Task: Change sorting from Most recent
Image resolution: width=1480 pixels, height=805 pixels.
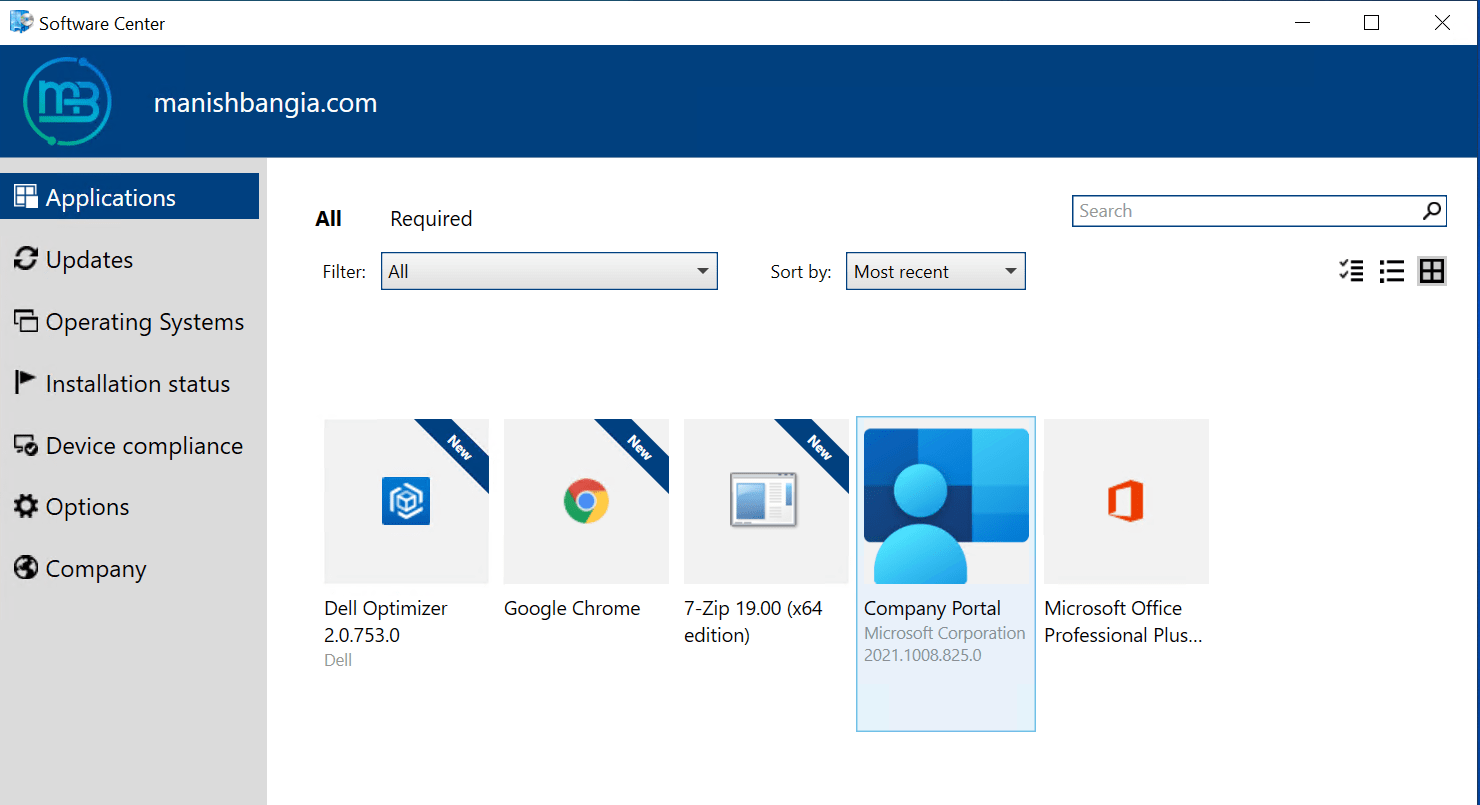Action: click(935, 271)
